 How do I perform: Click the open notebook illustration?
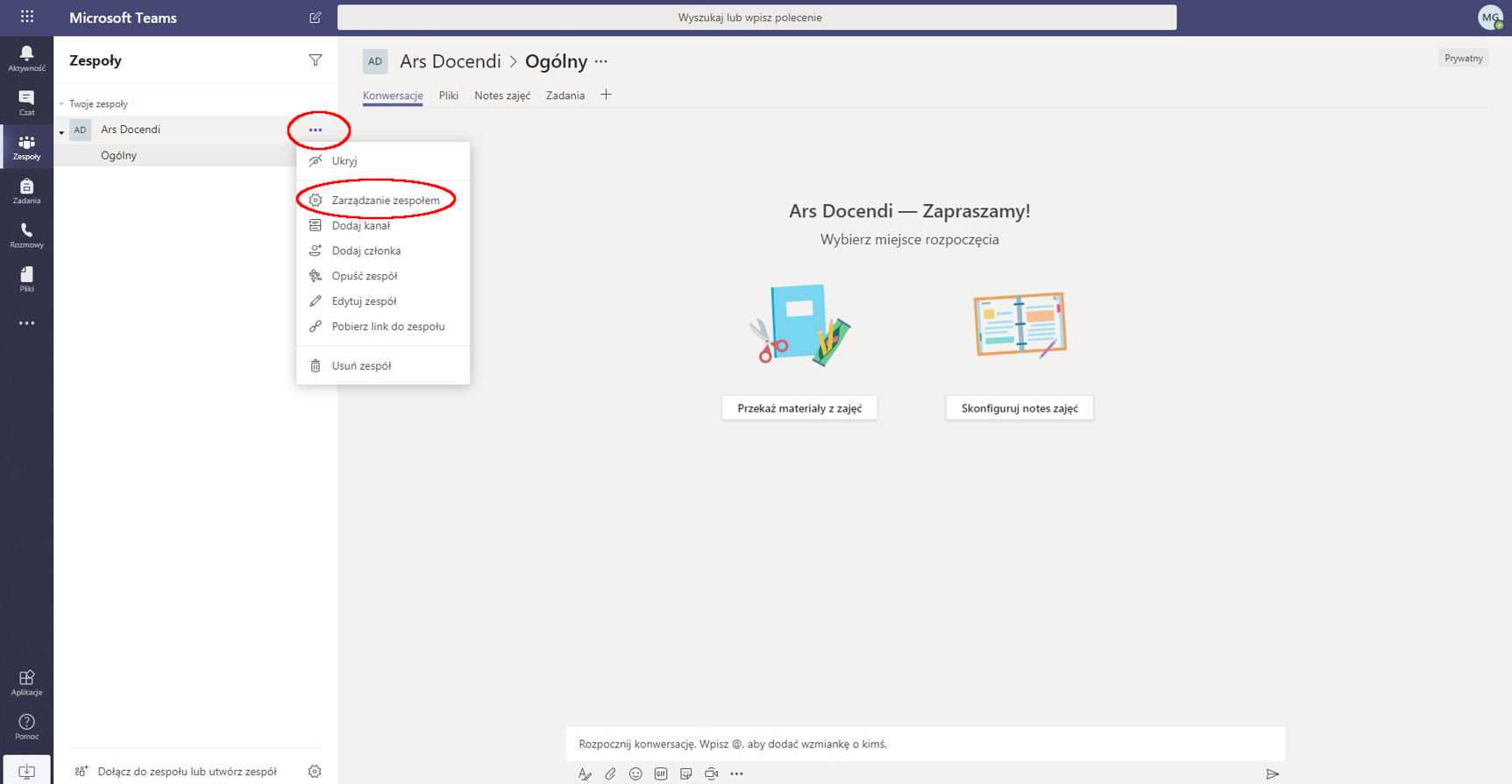click(x=1020, y=325)
